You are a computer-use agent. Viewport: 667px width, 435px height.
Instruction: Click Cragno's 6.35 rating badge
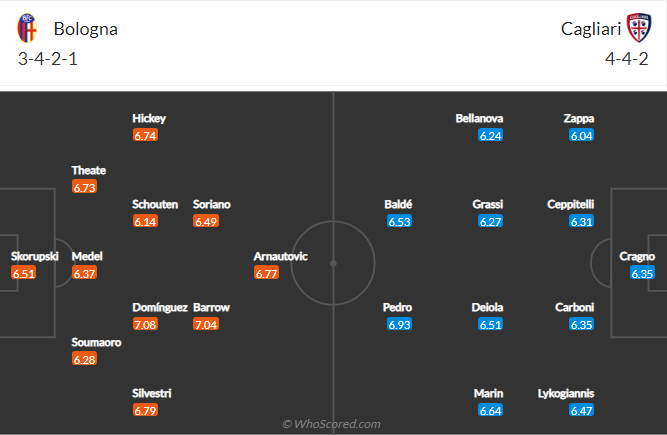point(642,273)
